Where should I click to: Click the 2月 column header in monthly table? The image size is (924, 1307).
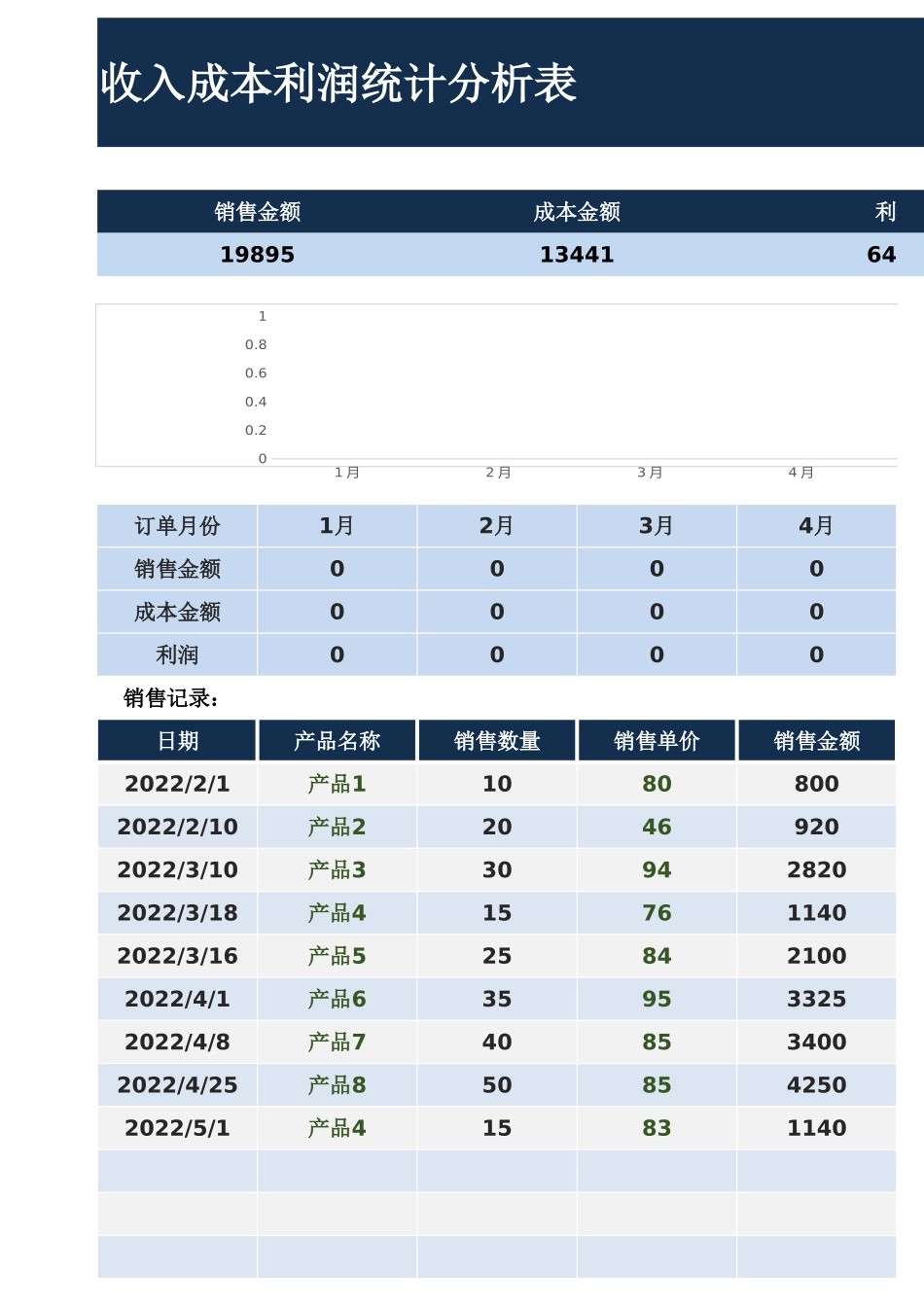pyautogui.click(x=496, y=525)
